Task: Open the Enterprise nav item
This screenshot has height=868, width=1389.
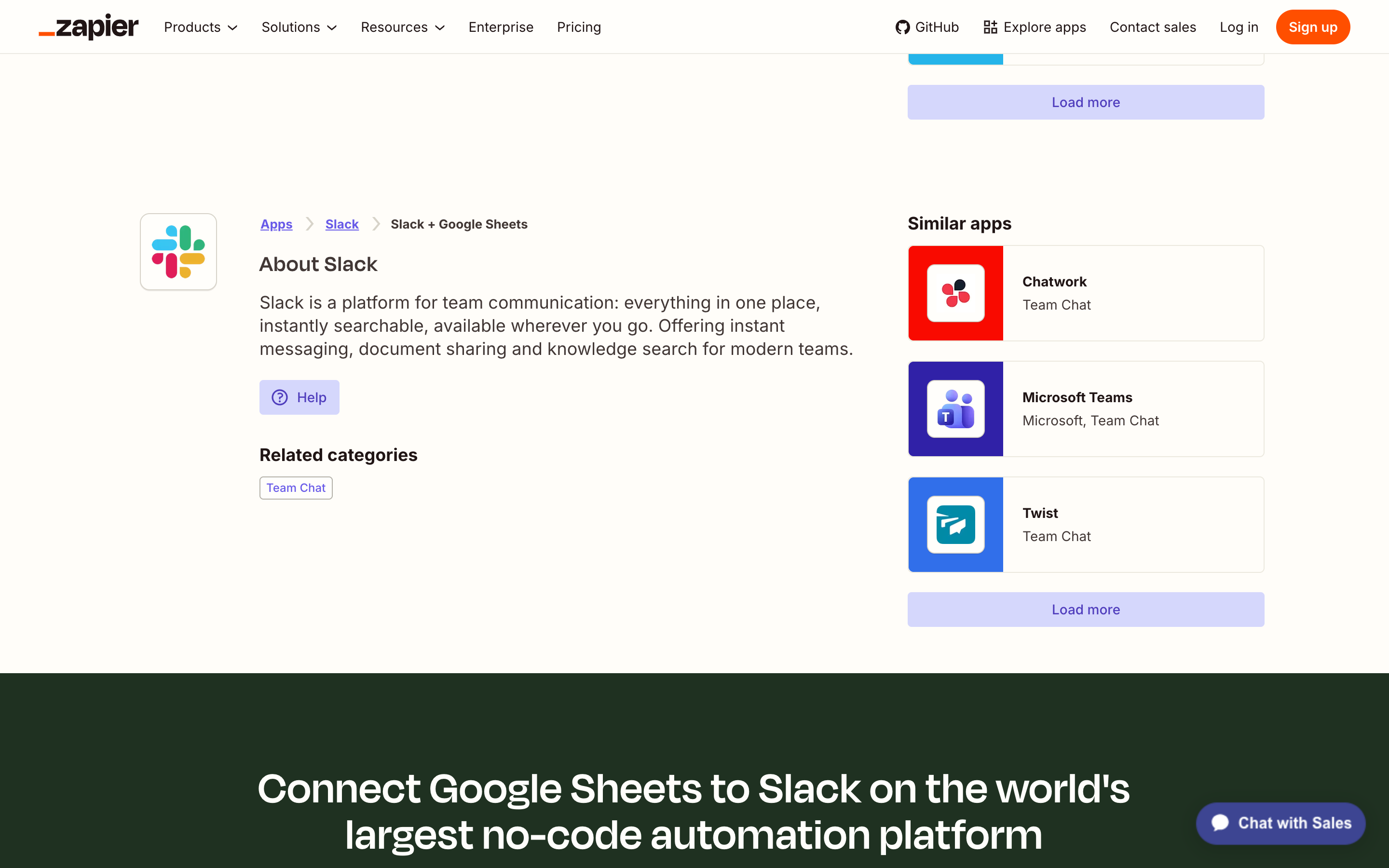Action: [x=501, y=27]
